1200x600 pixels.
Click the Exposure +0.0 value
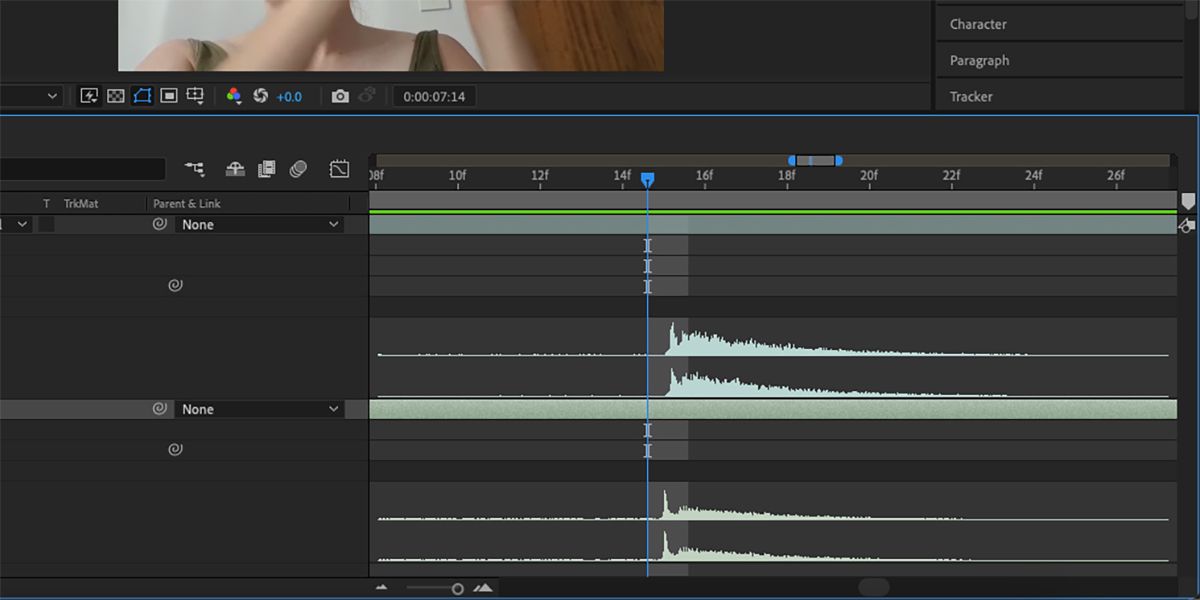click(288, 95)
